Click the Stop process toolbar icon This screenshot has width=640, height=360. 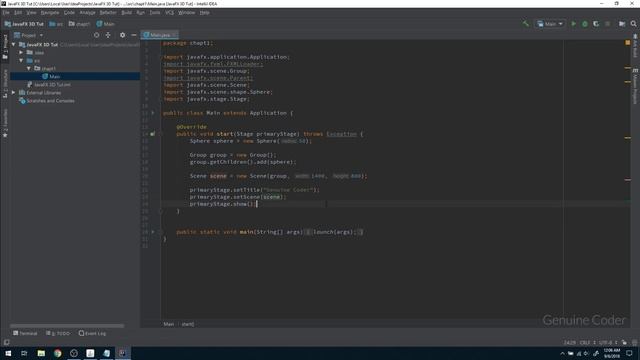click(607, 24)
